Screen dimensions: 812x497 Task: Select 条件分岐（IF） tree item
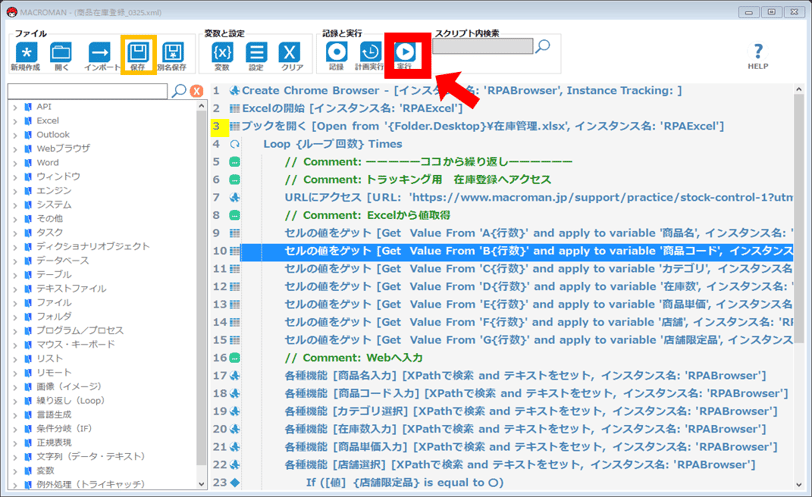point(64,428)
